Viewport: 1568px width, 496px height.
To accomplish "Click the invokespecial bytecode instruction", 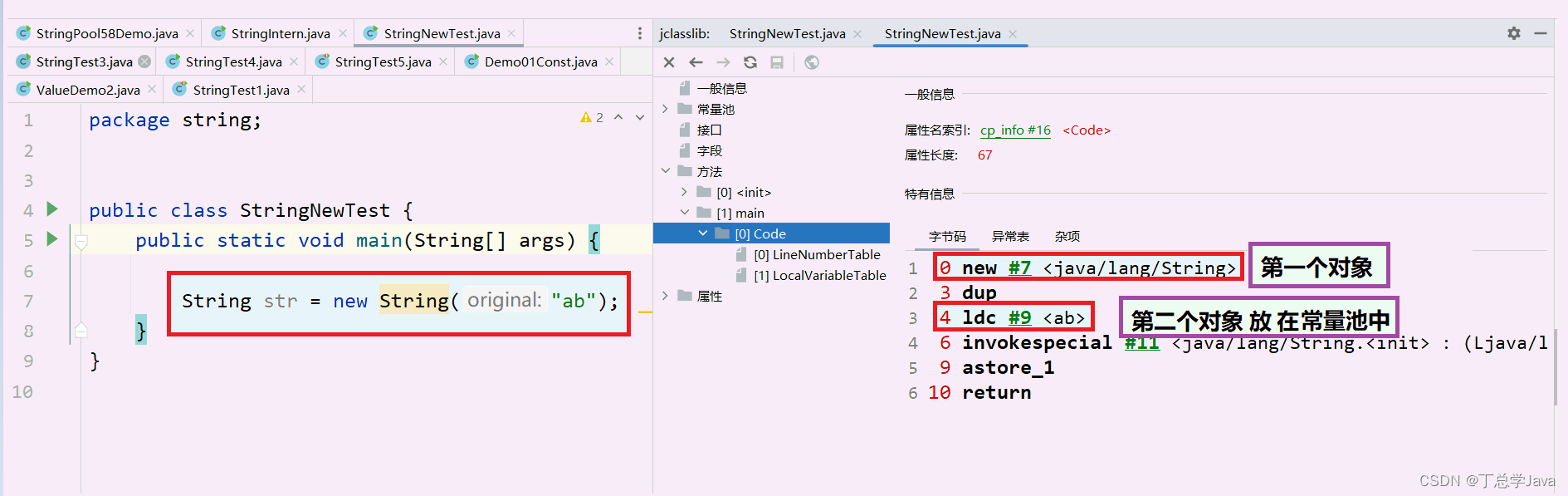I will click(x=1037, y=342).
